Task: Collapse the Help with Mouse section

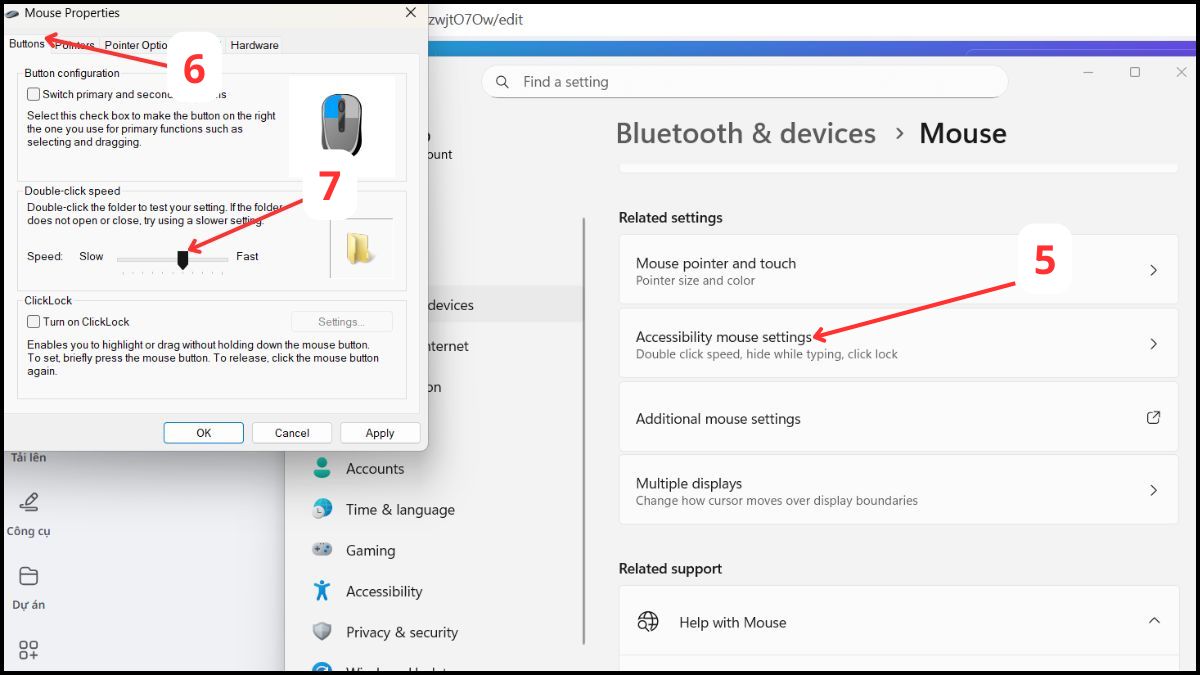Action: (1156, 620)
